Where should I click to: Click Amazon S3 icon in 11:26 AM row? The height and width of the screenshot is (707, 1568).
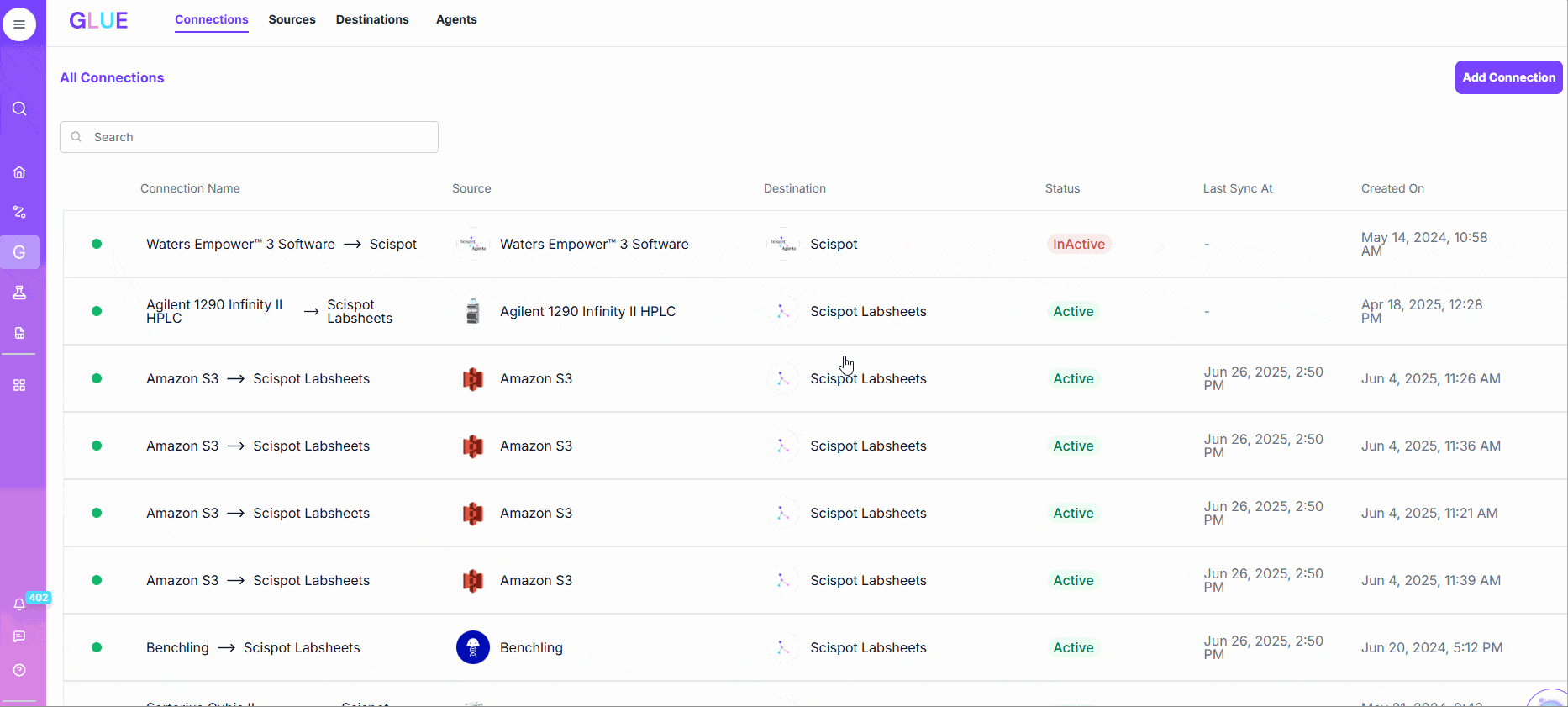point(473,378)
